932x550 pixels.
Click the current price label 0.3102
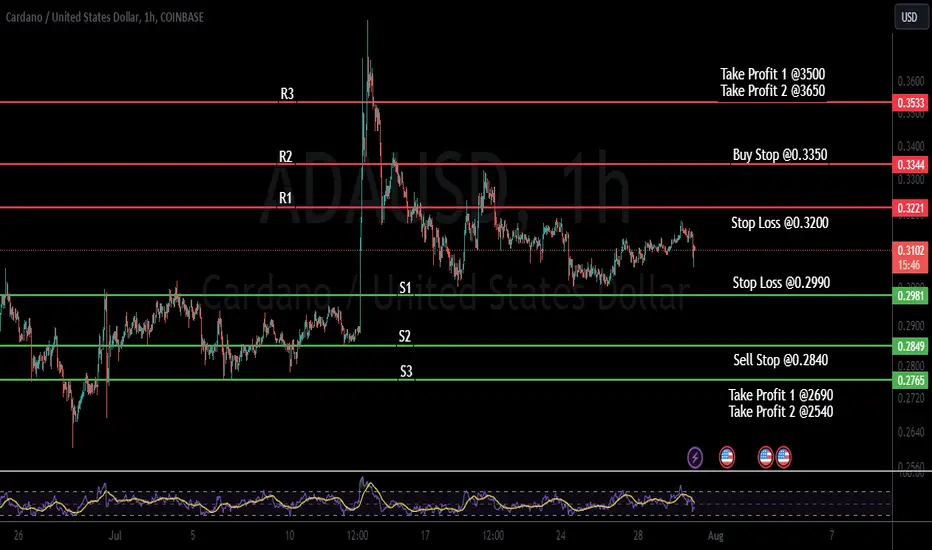911,250
